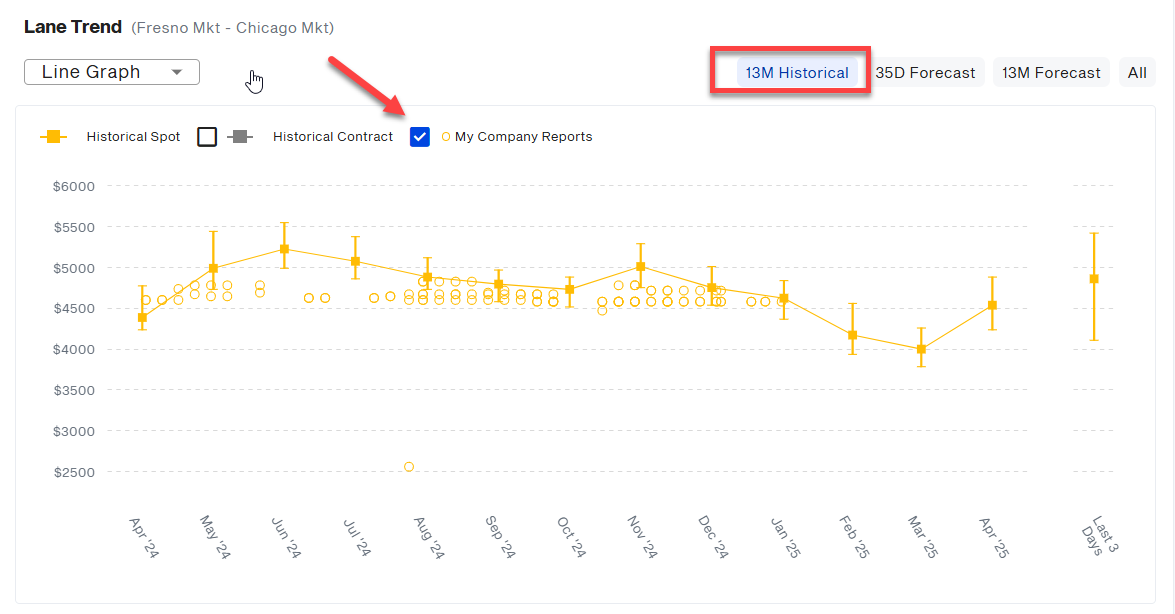Enable the Historical Contract checkbox

tap(207, 136)
